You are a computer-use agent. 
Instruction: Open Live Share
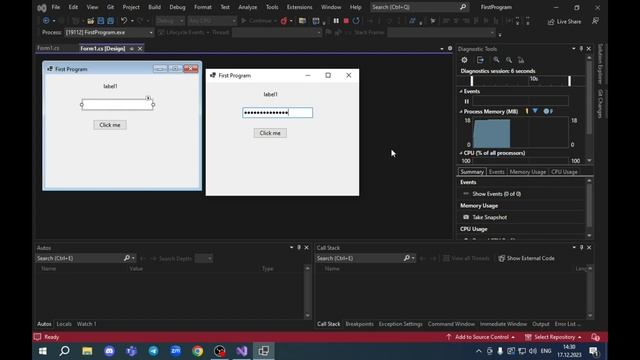pyautogui.click(x=564, y=22)
